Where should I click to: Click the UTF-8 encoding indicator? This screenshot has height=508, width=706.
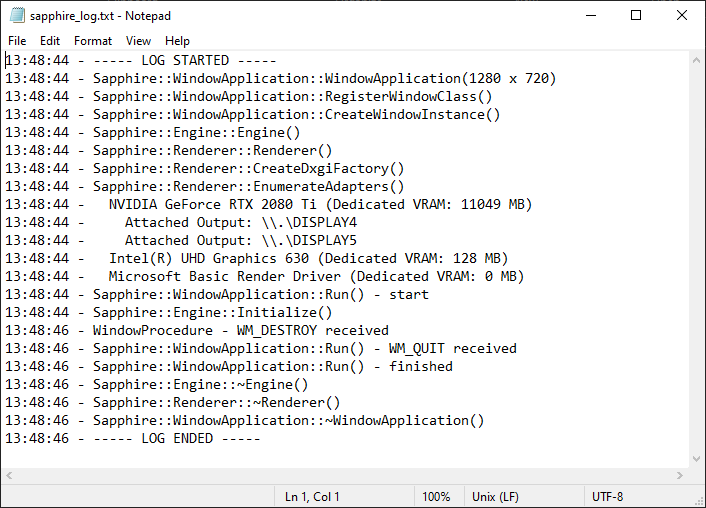(608, 497)
